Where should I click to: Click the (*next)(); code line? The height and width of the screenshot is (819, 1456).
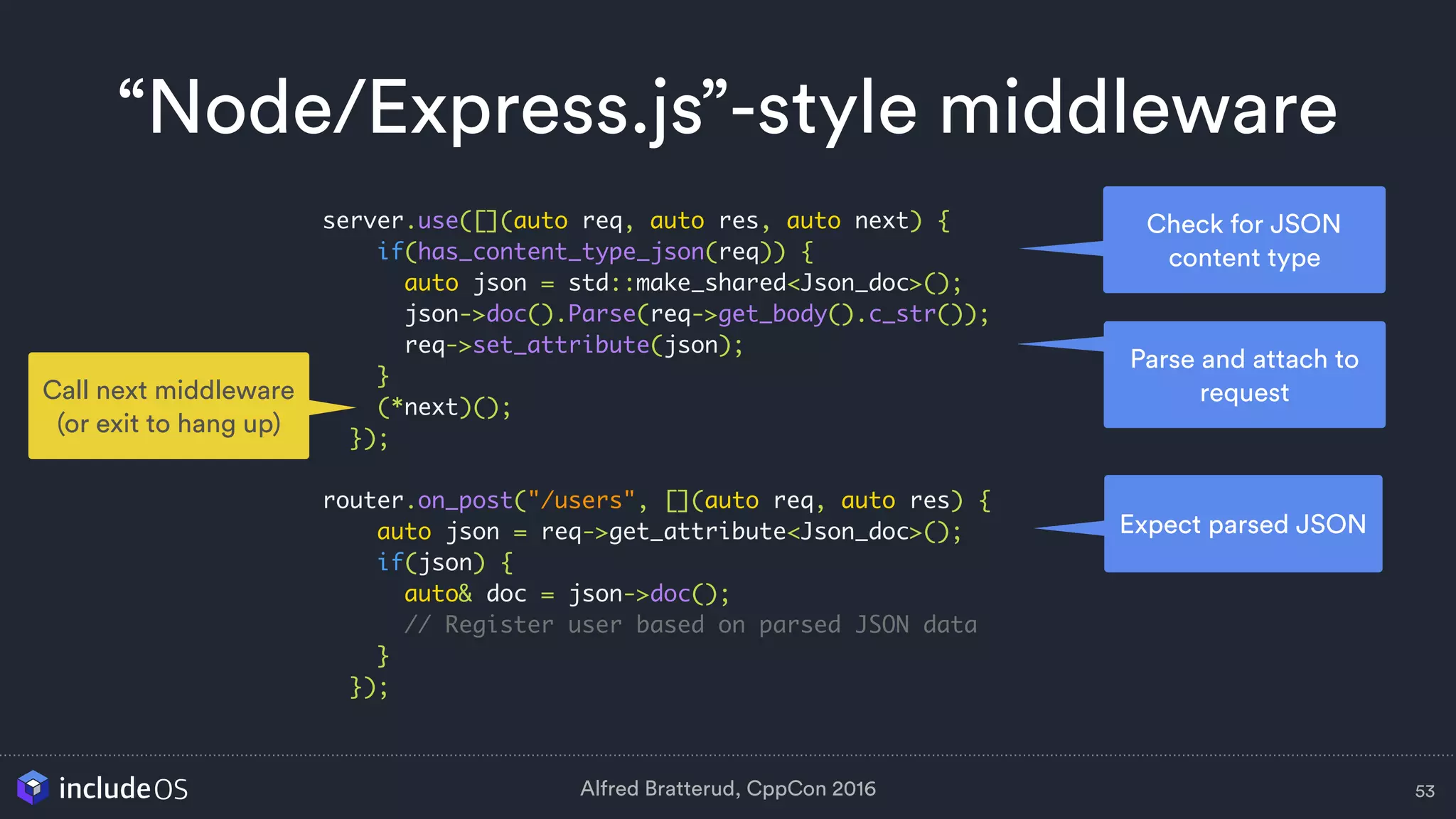[x=444, y=407]
